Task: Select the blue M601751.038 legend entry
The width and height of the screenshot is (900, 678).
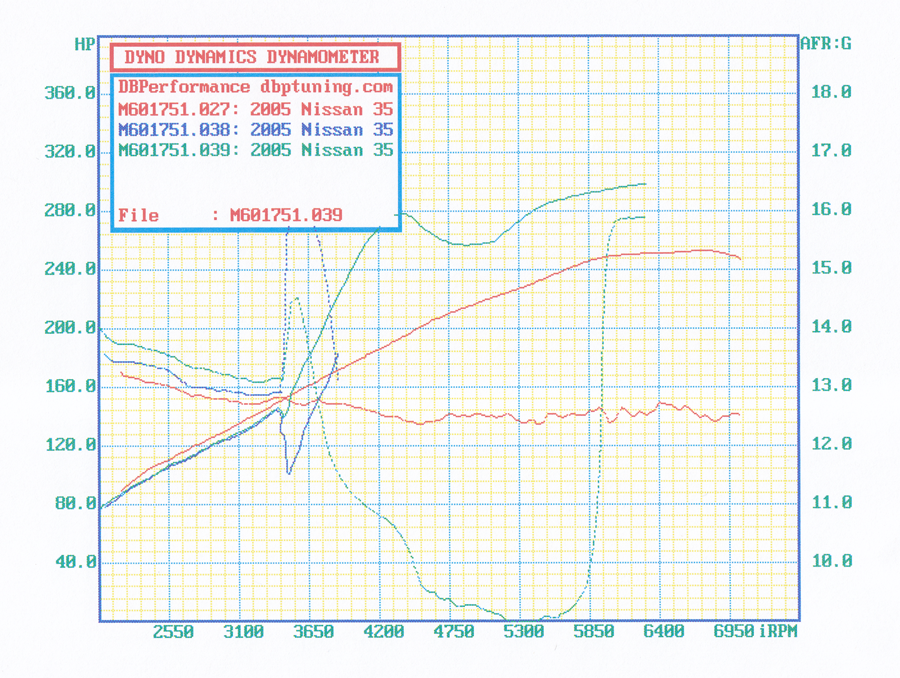Action: (255, 130)
